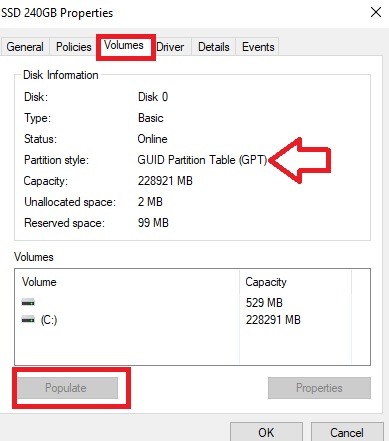
Task: Click the 228291 MB capacity cell
Action: tap(273, 320)
